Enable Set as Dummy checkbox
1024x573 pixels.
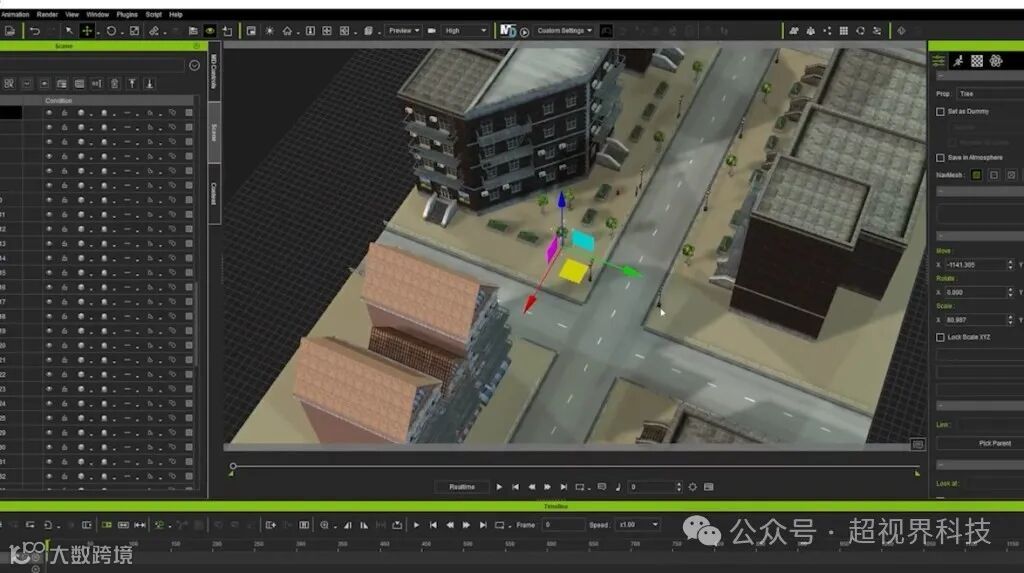tap(940, 112)
